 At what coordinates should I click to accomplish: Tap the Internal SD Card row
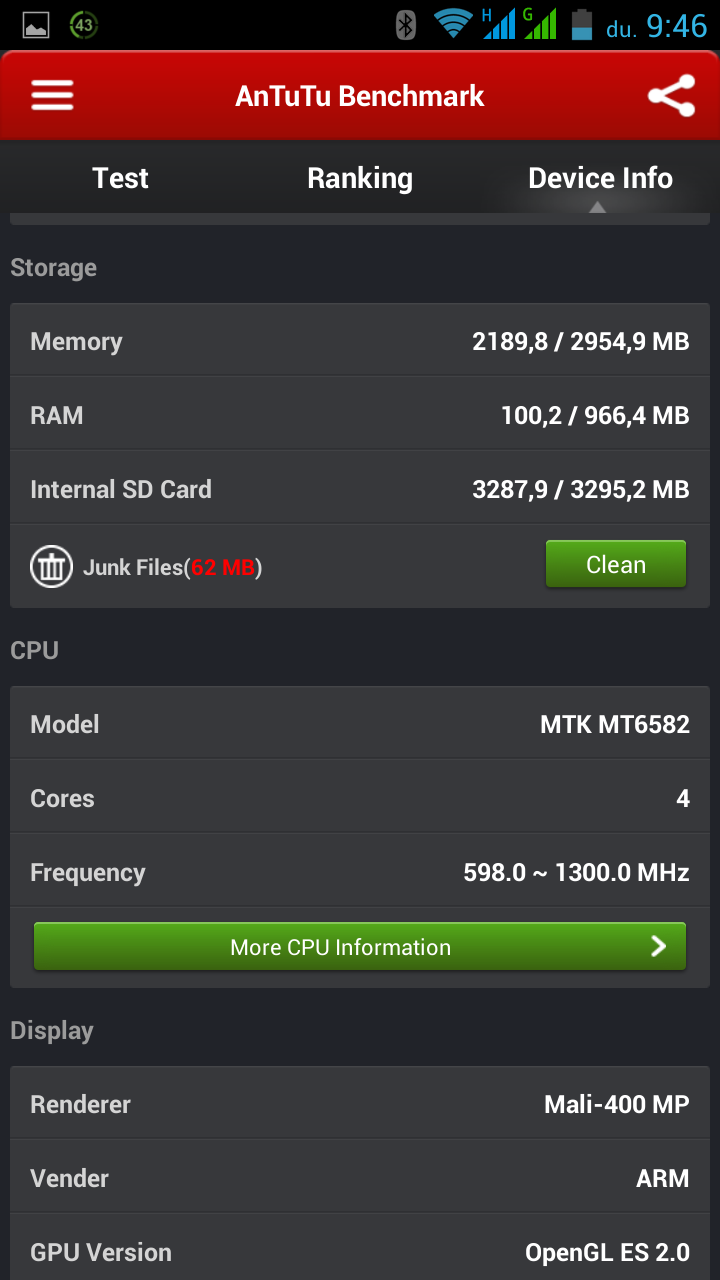pos(360,490)
